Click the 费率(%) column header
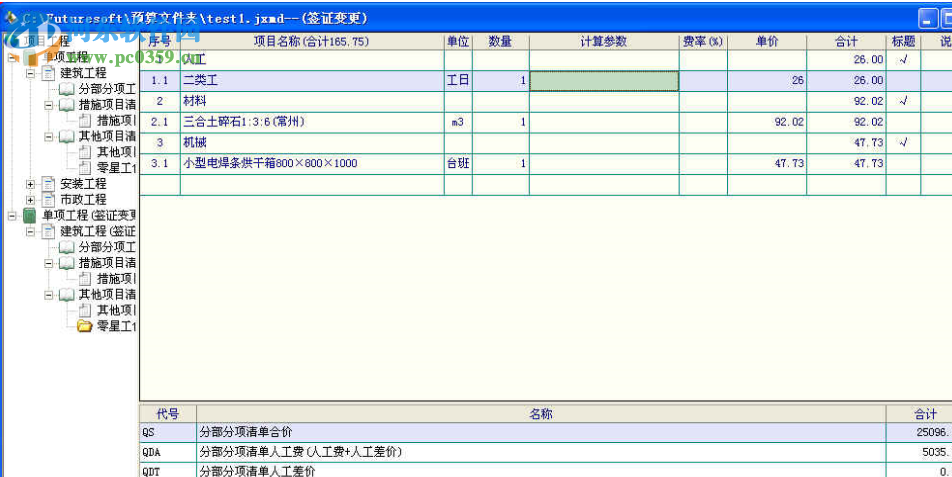 pos(703,41)
